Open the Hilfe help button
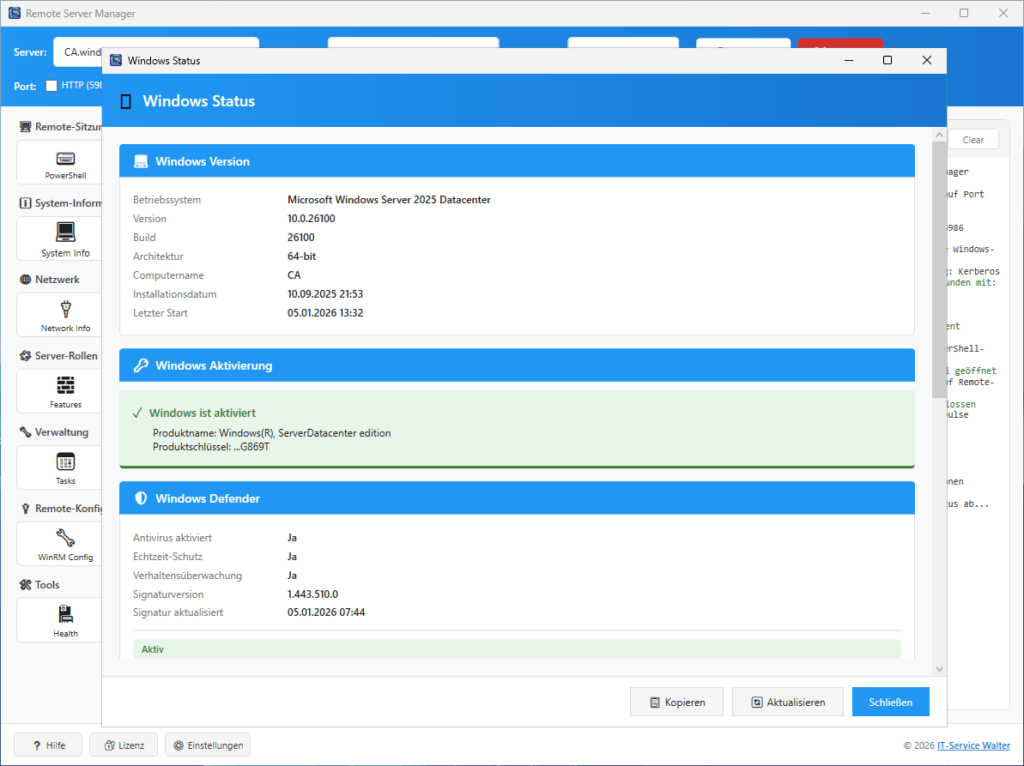Viewport: 1024px width, 766px height. [47, 745]
